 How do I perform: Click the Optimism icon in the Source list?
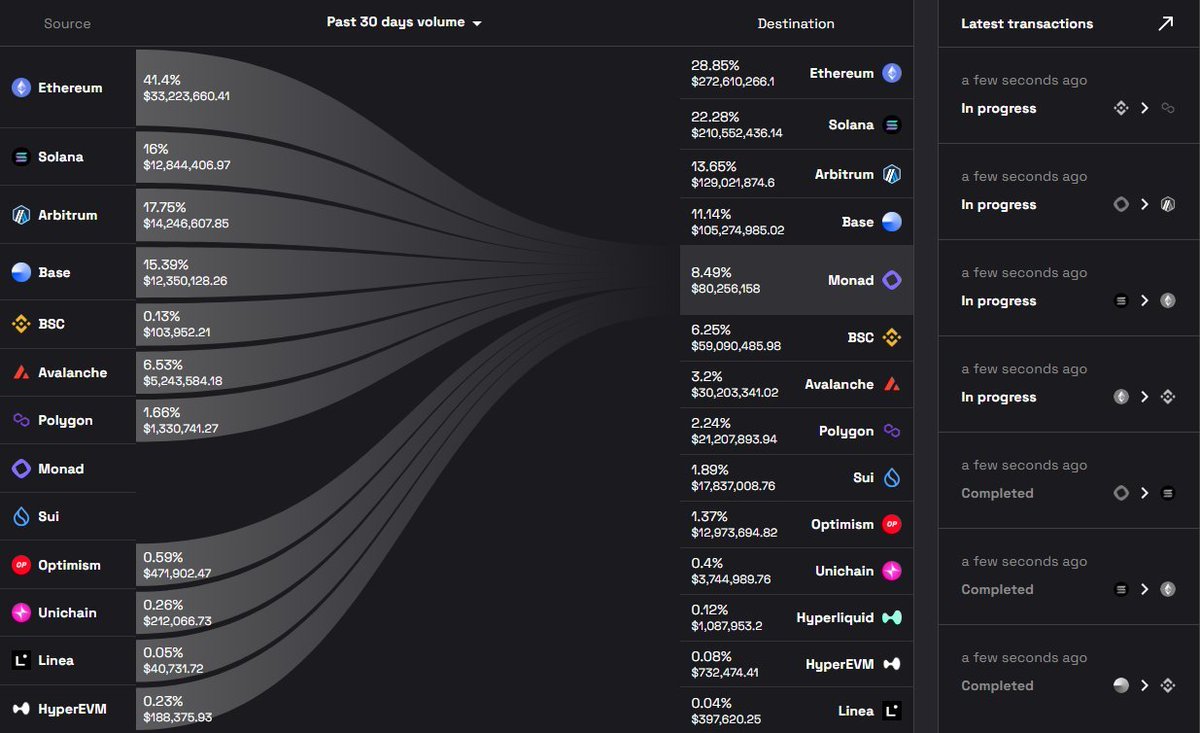[21, 565]
